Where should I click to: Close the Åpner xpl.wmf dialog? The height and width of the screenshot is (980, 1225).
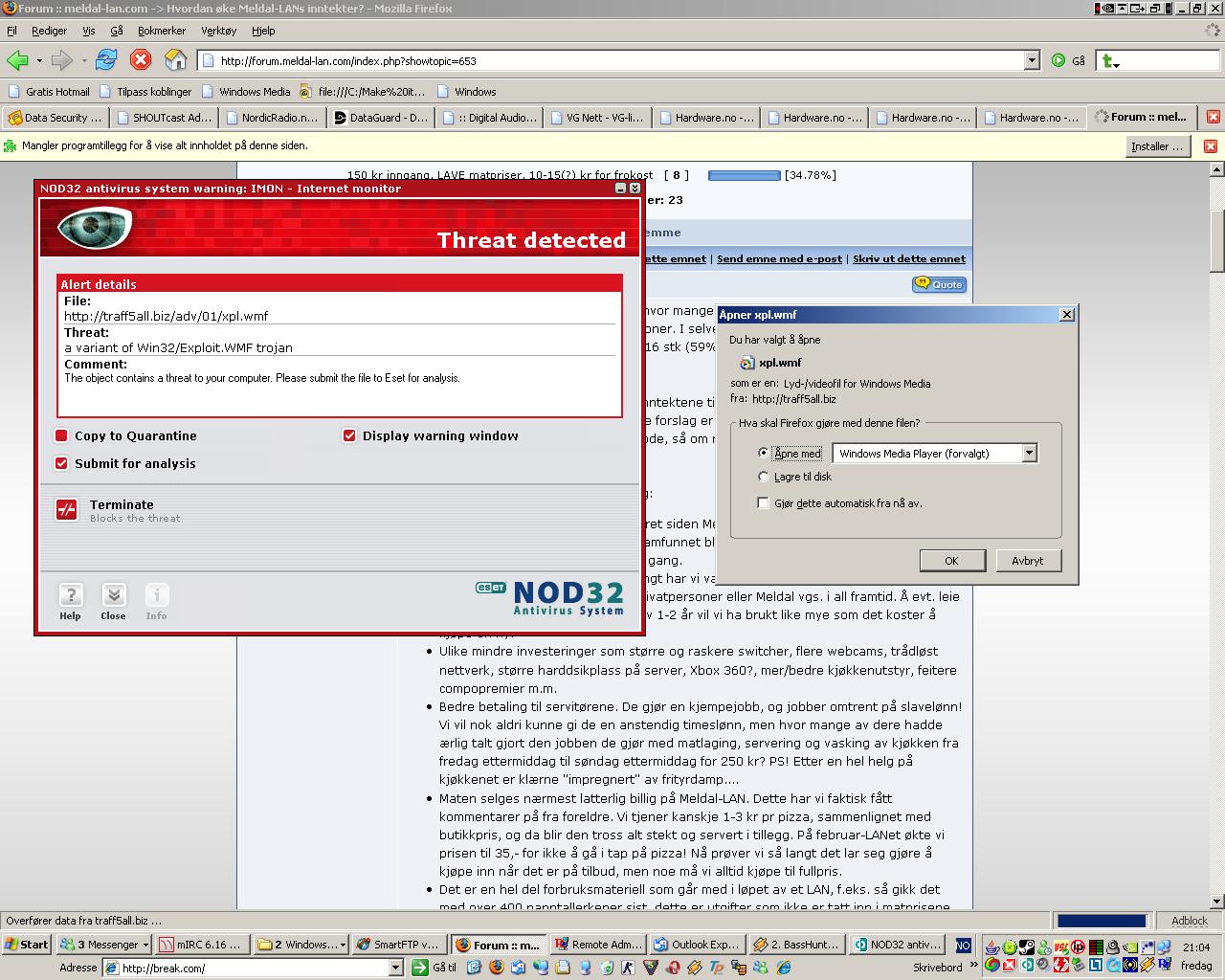(x=1067, y=314)
